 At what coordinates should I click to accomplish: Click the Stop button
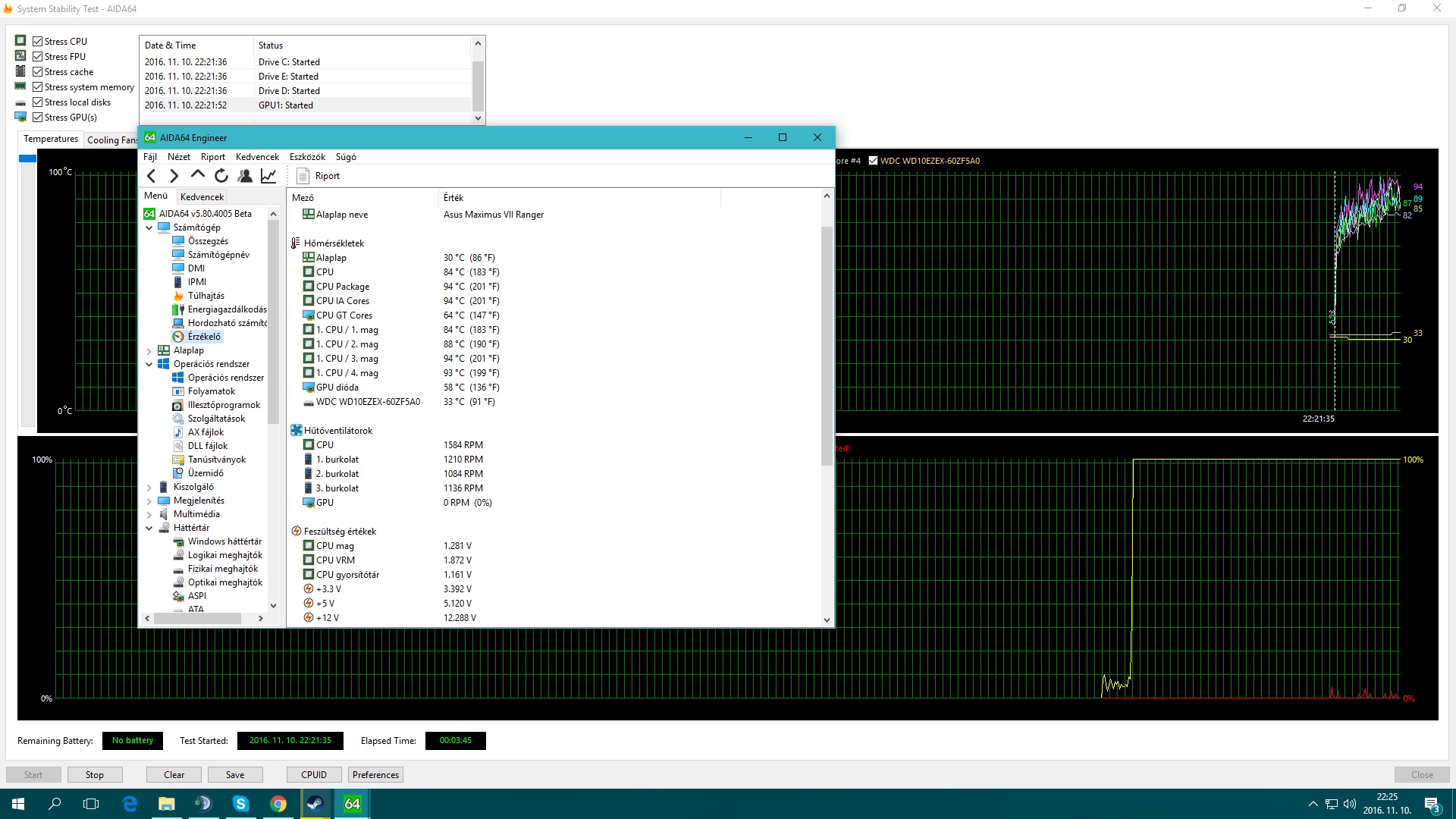(95, 775)
